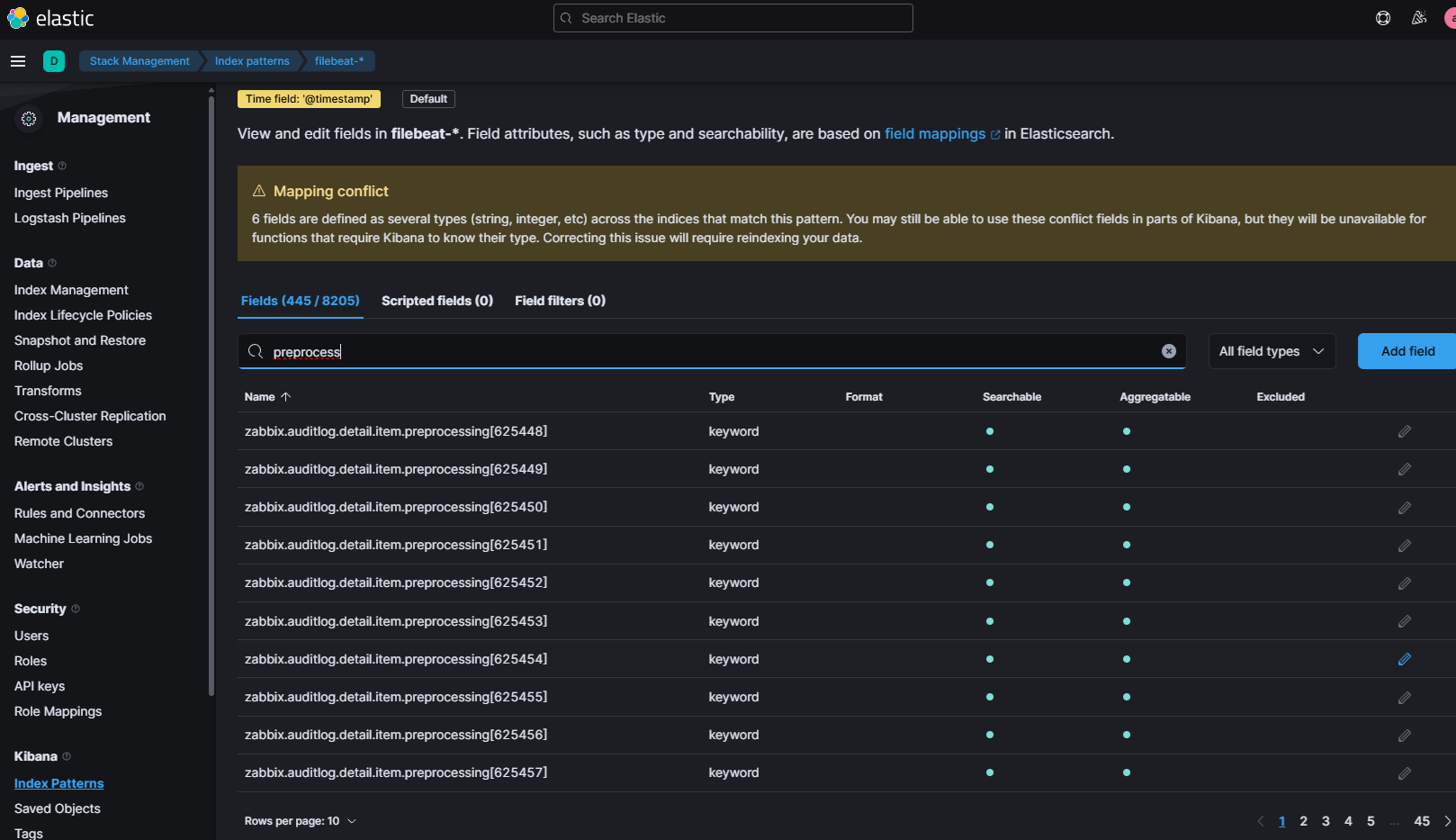Click info icon beside Alerts and Insights
Viewport: 1456px width, 840px height.
pos(139,486)
